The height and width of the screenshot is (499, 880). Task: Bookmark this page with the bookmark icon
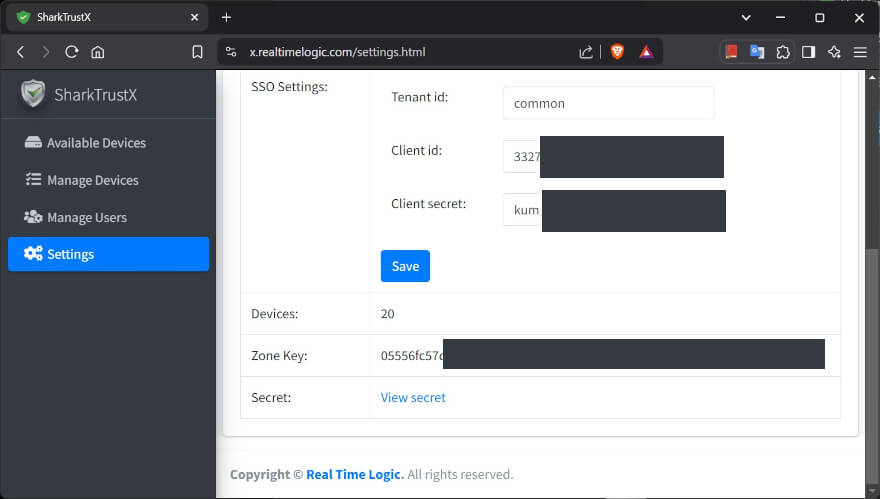click(197, 52)
